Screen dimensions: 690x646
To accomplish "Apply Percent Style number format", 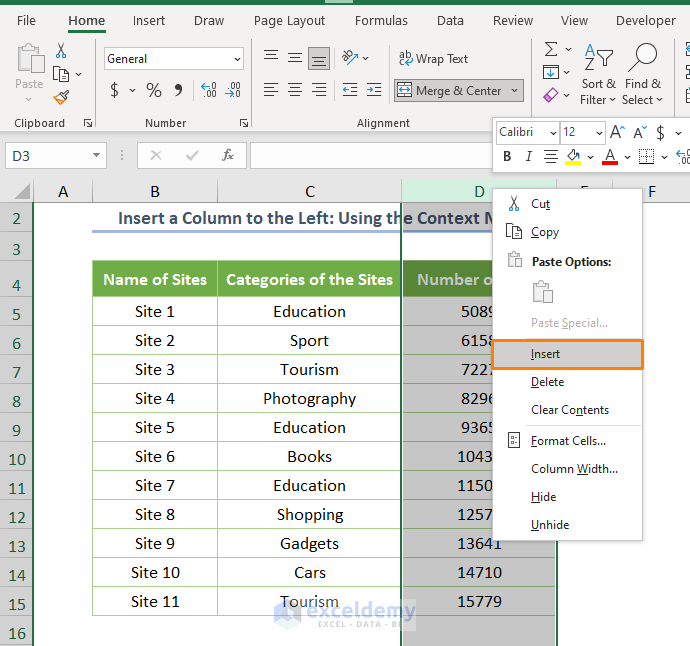I will tap(154, 91).
